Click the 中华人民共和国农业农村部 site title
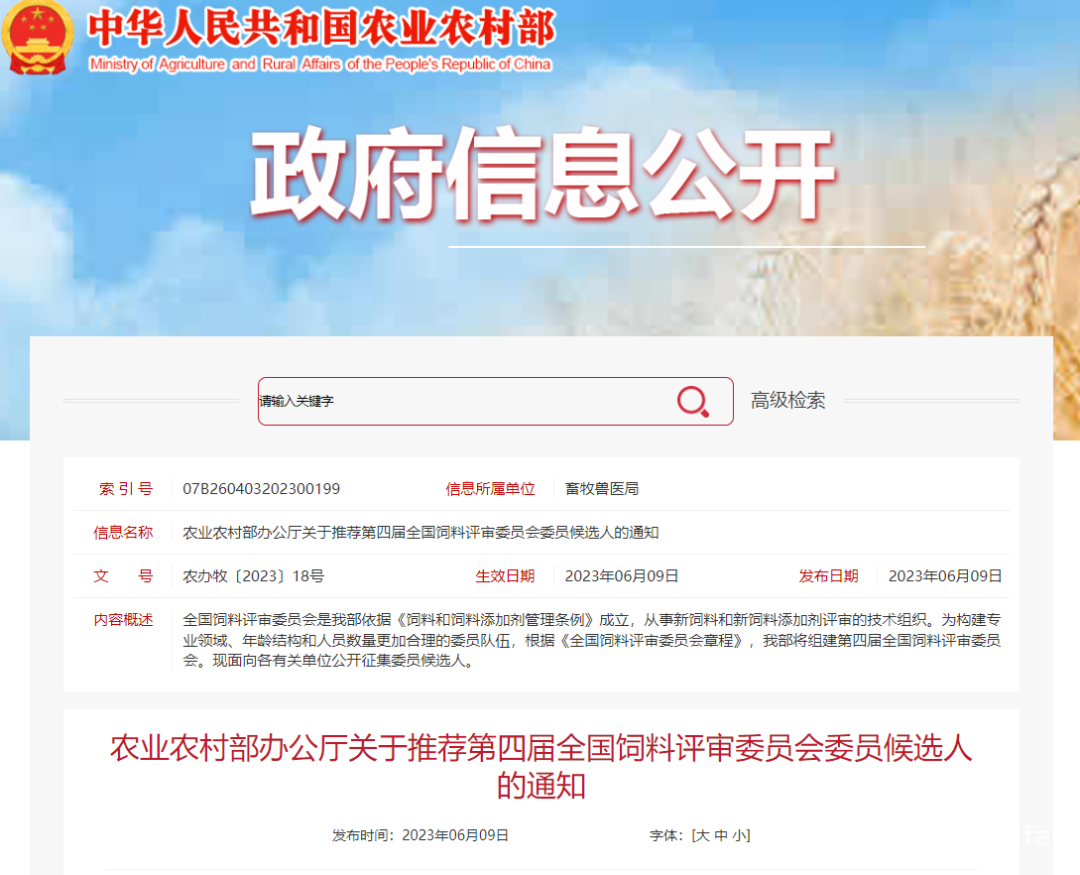The image size is (1080, 875). (x=320, y=28)
